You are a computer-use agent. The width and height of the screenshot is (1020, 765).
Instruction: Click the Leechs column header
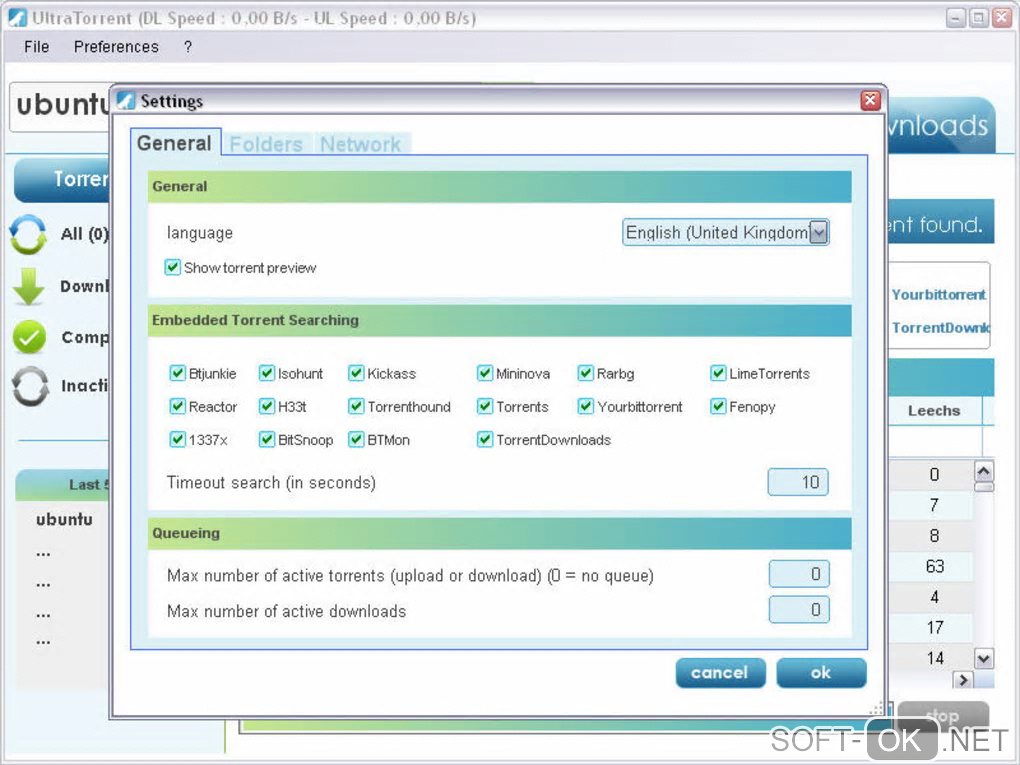[x=935, y=410]
